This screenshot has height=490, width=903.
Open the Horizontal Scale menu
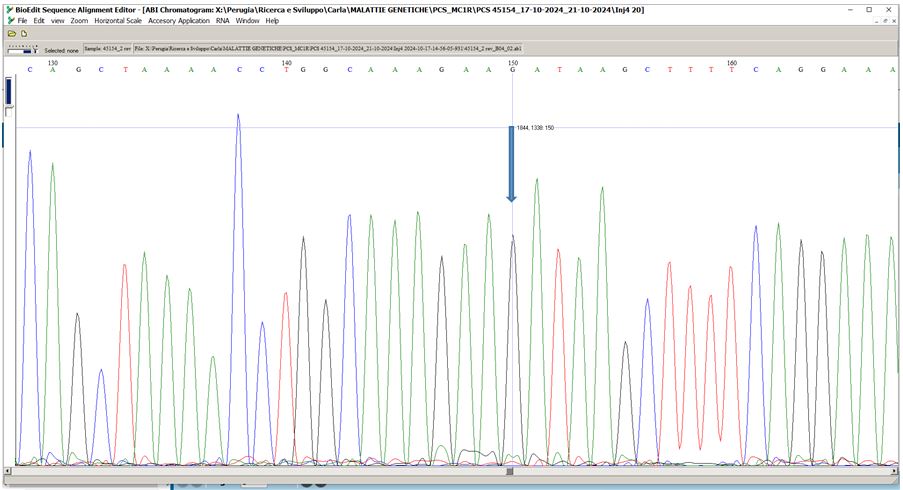pyautogui.click(x=118, y=20)
